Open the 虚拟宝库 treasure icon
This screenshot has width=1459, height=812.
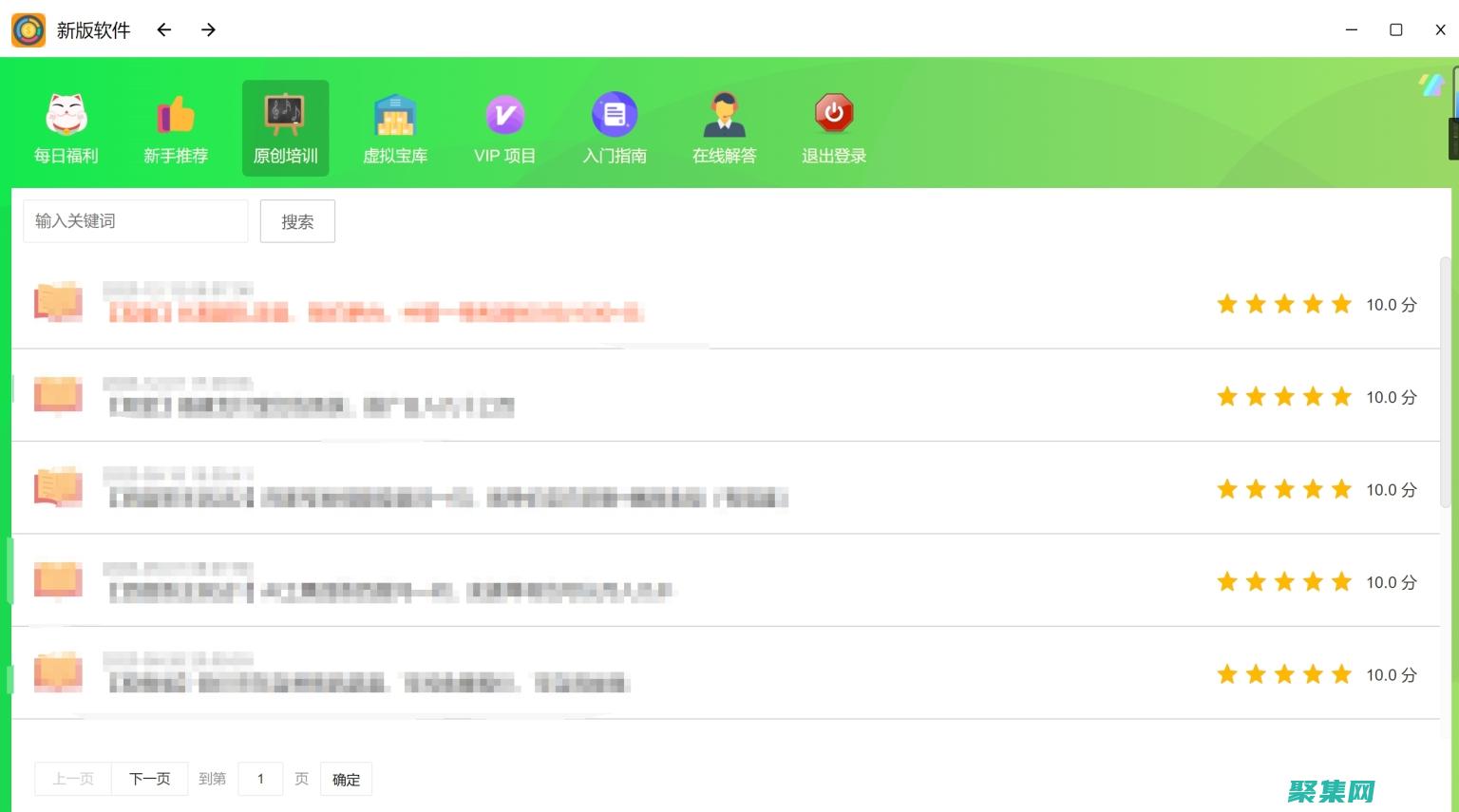point(395,114)
